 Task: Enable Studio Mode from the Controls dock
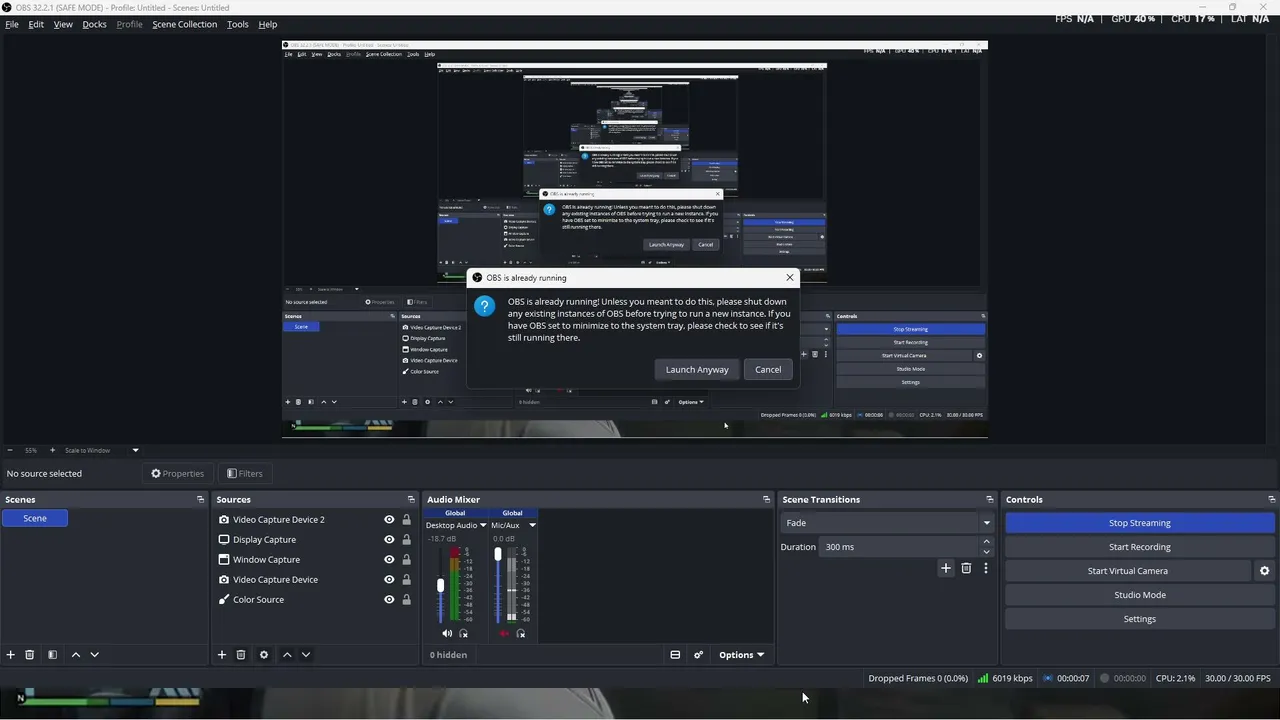(1140, 595)
